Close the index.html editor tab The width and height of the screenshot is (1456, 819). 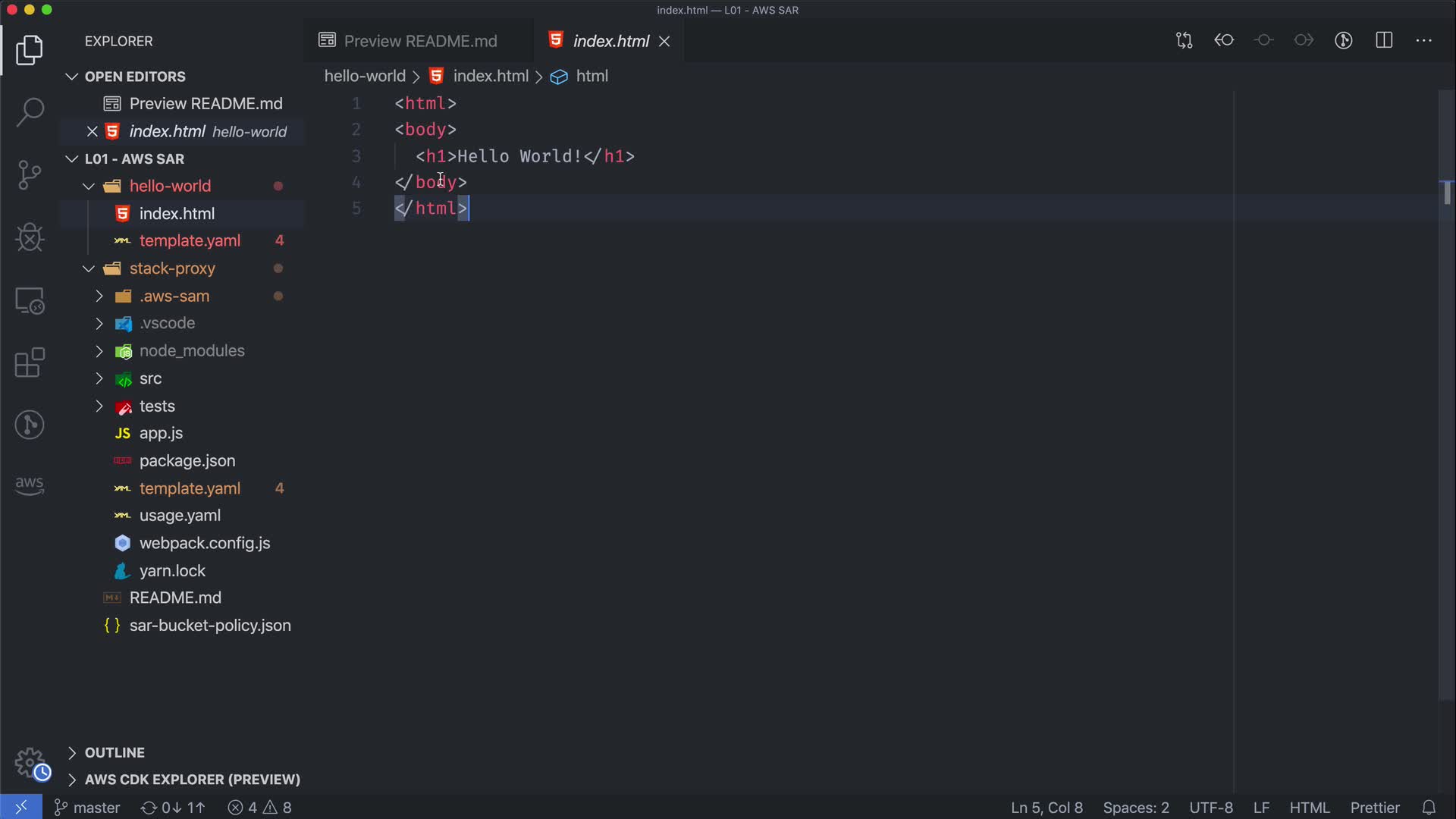click(664, 41)
